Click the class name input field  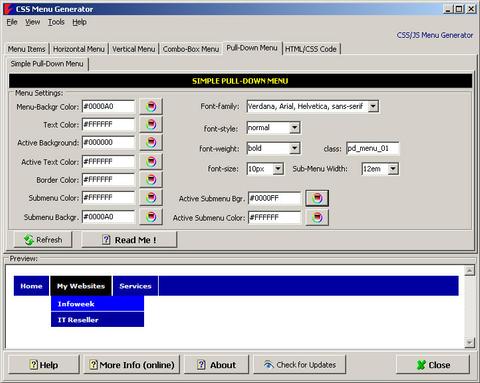click(x=373, y=148)
